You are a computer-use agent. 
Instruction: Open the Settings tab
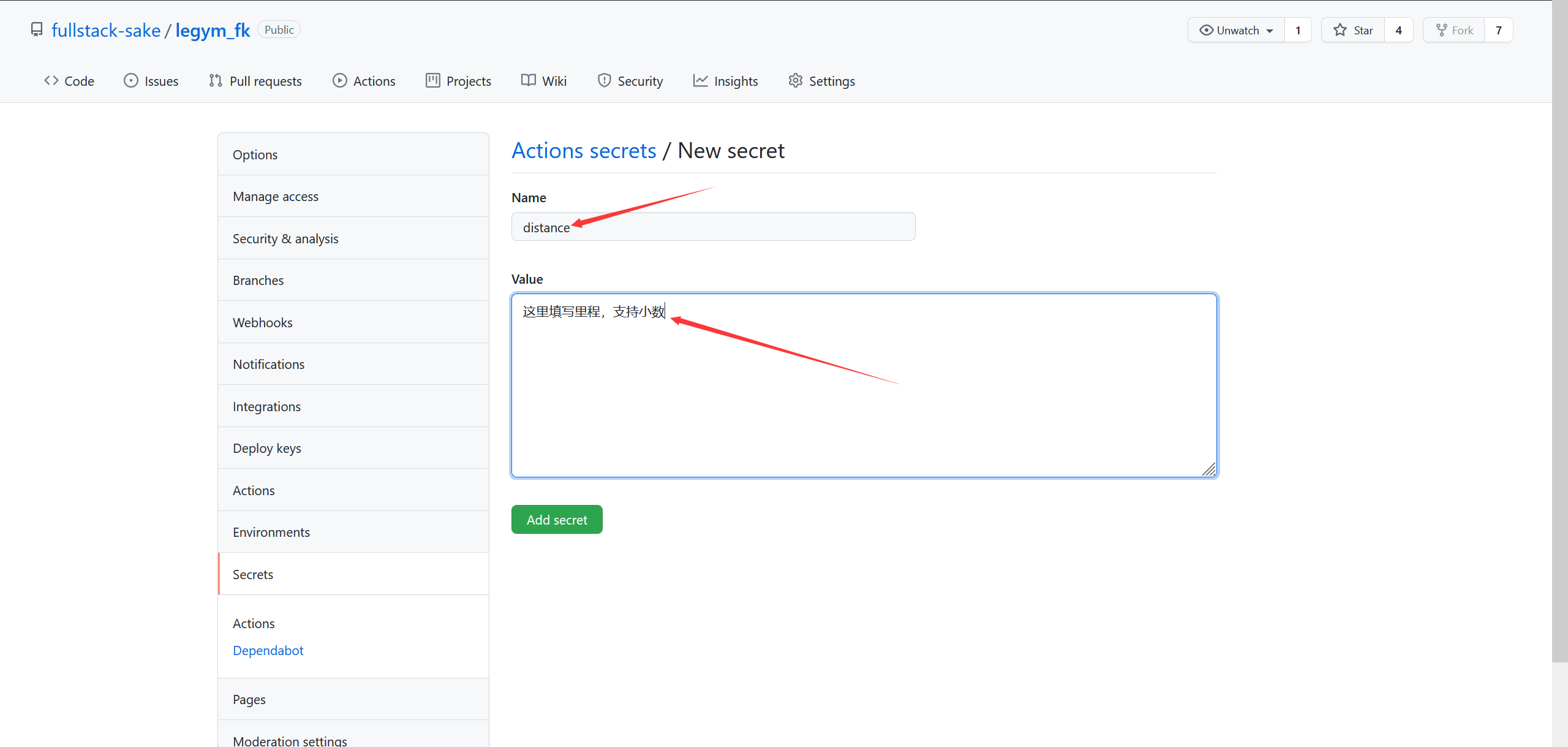[x=821, y=81]
